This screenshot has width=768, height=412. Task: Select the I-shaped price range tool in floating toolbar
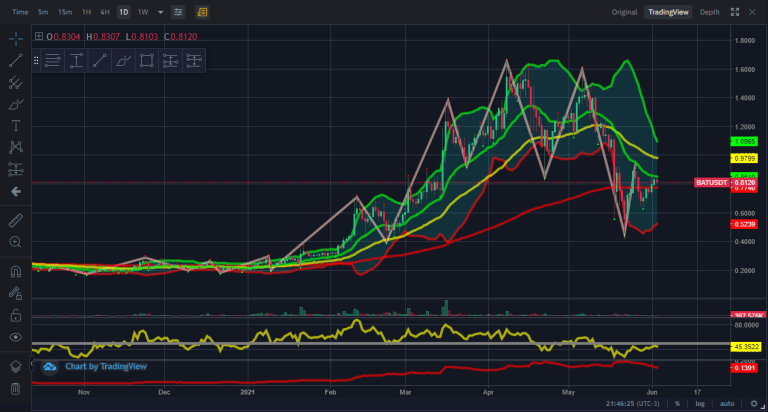tap(76, 61)
